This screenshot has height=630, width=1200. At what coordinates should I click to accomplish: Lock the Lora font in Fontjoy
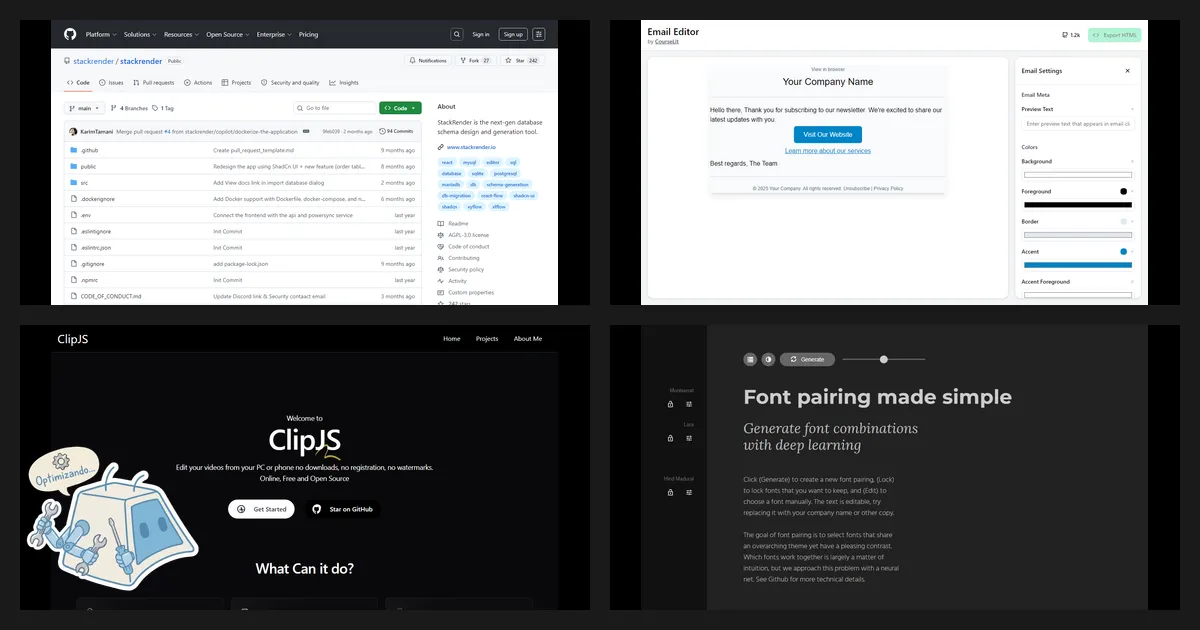[x=670, y=438]
